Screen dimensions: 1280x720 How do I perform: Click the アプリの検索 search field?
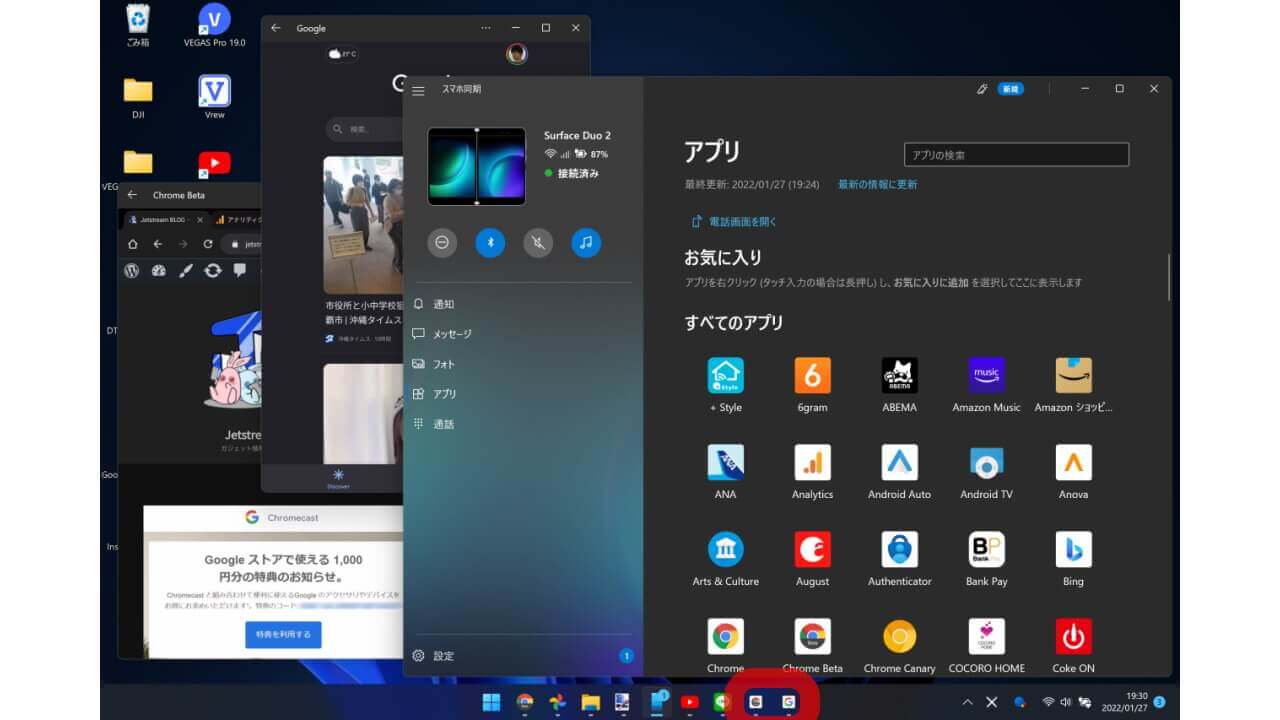point(1015,154)
